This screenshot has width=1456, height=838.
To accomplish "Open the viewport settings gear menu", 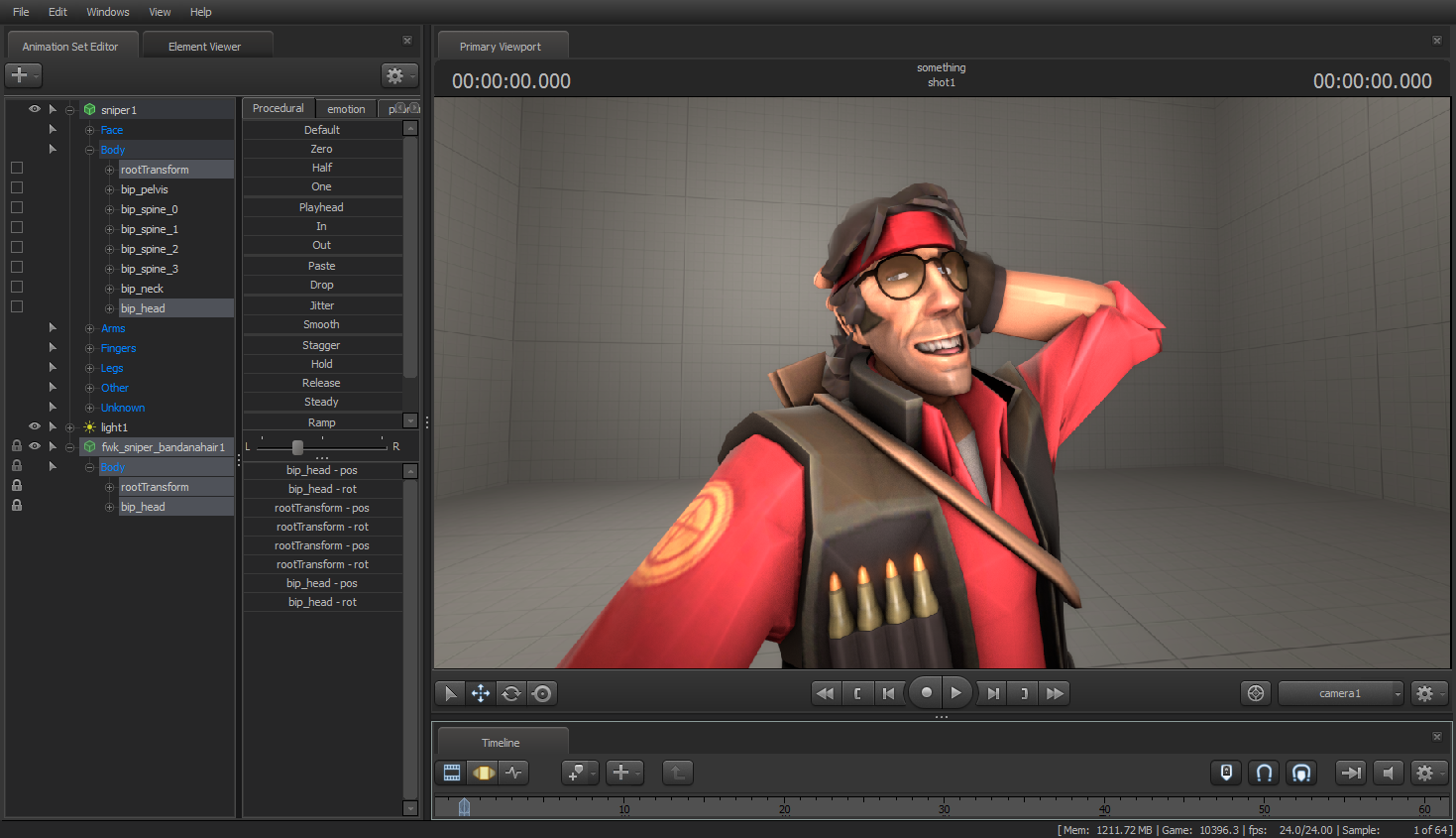I will point(1428,693).
